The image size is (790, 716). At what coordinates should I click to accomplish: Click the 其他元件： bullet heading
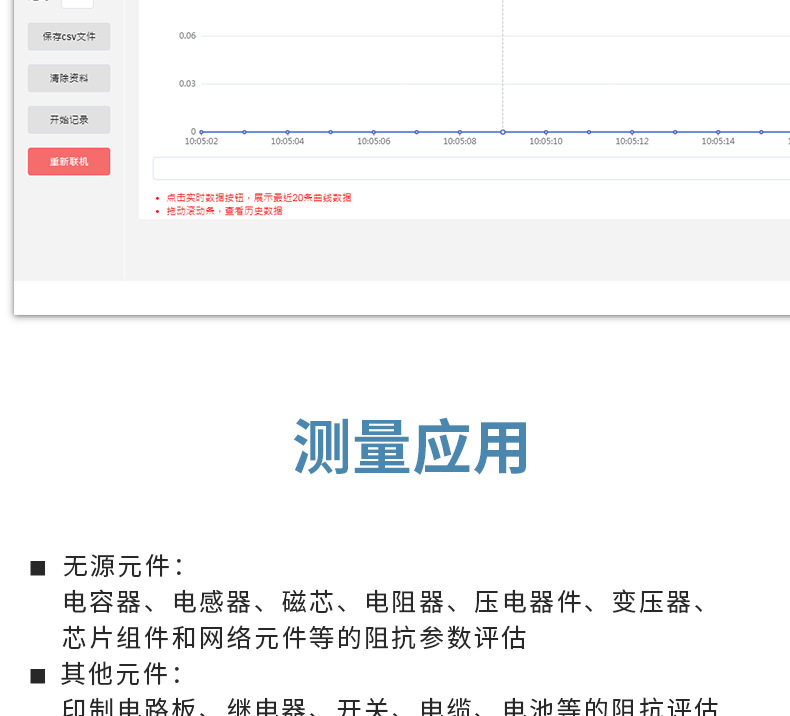point(122,674)
